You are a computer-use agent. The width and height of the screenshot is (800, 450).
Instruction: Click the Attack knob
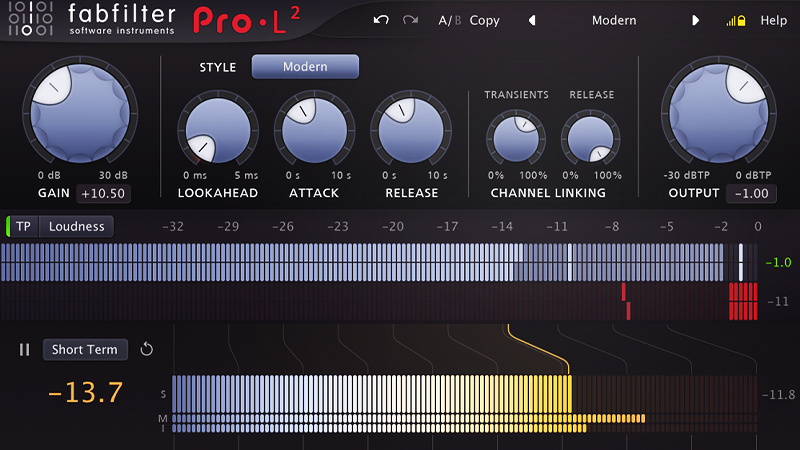click(314, 130)
